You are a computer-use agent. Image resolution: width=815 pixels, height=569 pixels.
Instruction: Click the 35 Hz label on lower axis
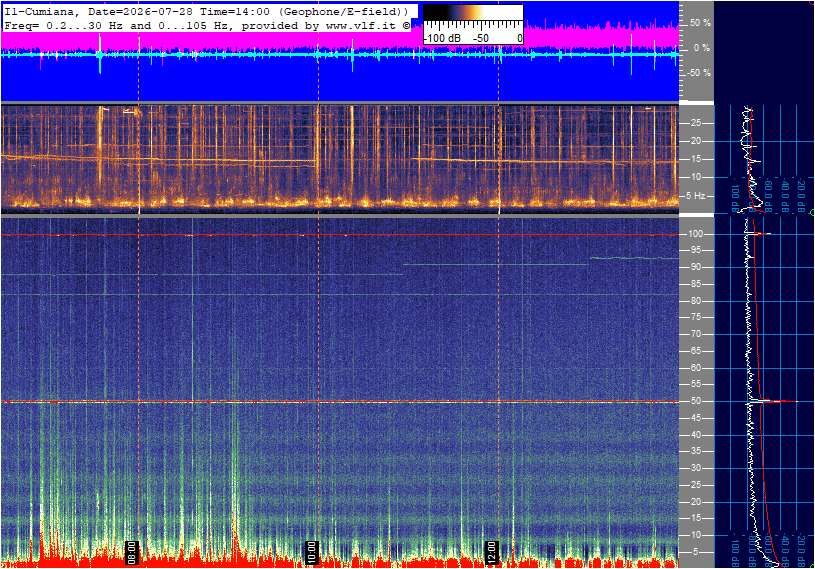click(696, 452)
